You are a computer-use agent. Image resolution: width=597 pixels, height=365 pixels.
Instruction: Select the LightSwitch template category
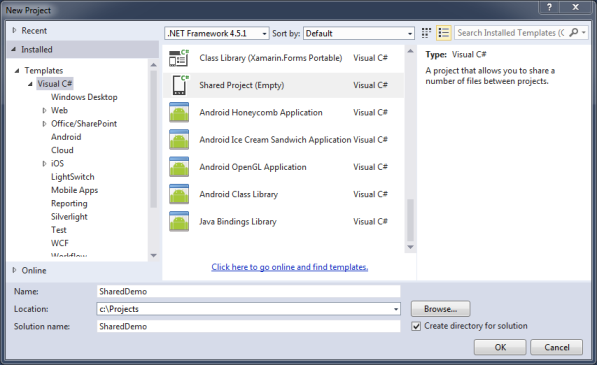click(73, 177)
